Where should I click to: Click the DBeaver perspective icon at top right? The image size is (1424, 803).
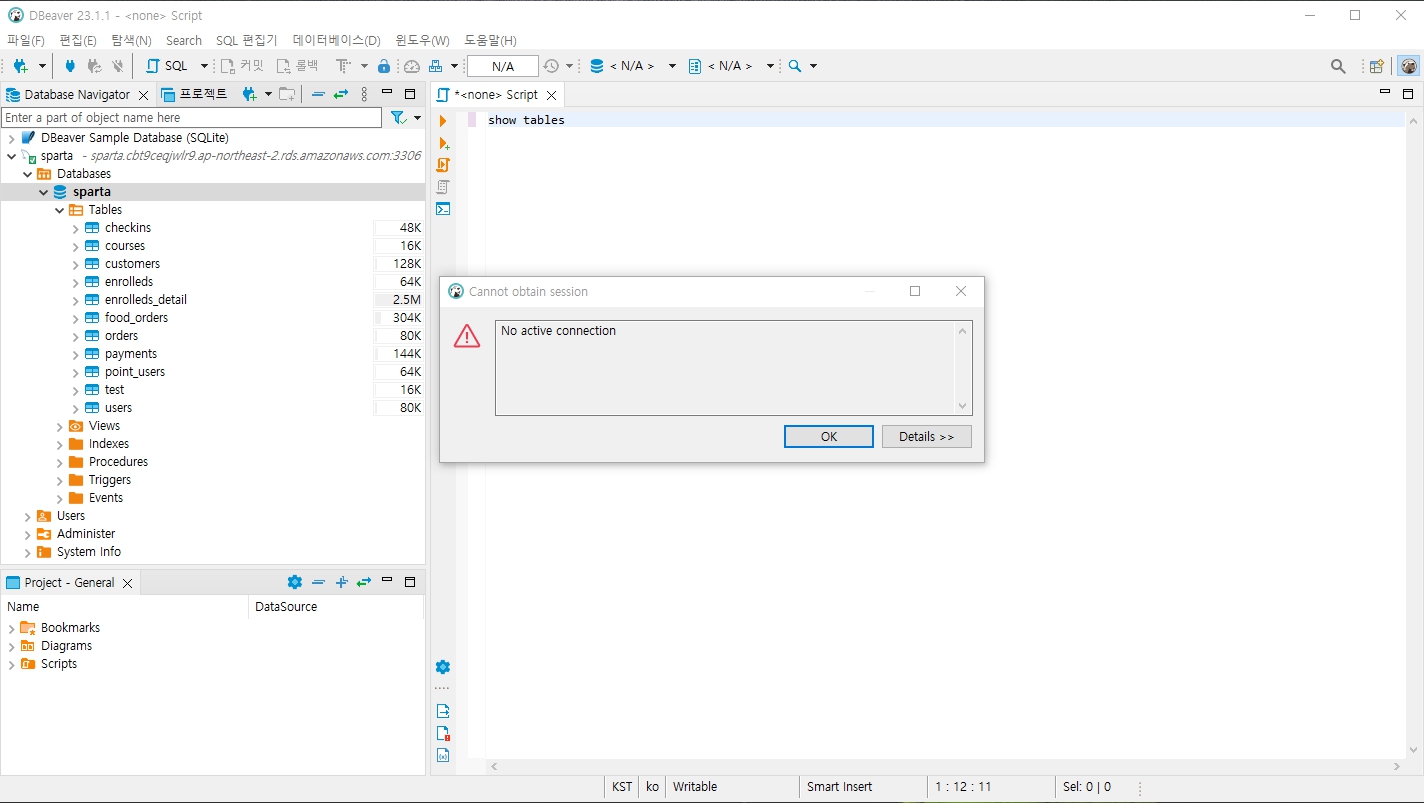tap(1408, 66)
